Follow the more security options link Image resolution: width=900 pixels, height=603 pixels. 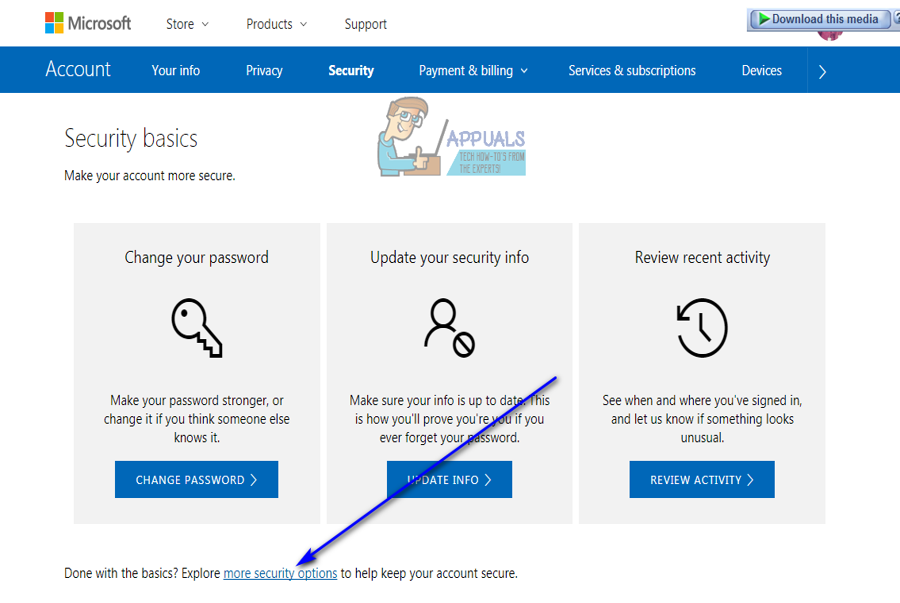point(280,574)
